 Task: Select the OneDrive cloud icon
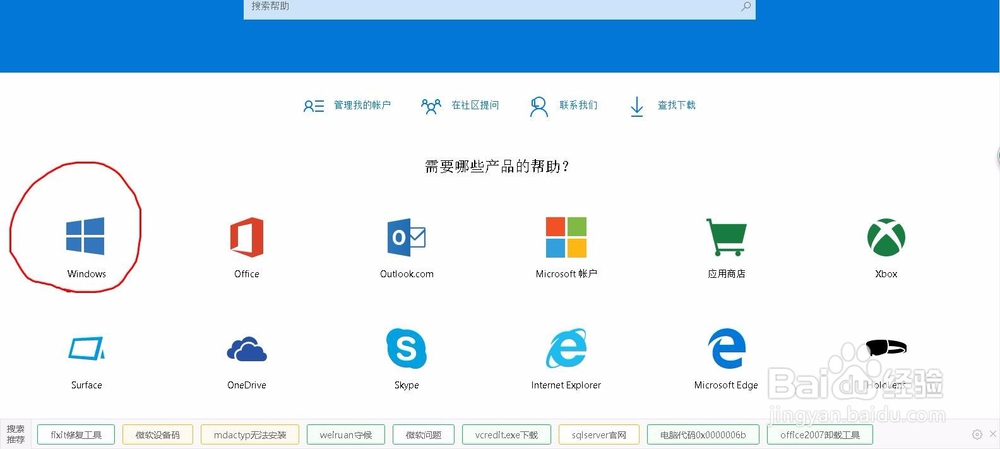point(247,350)
